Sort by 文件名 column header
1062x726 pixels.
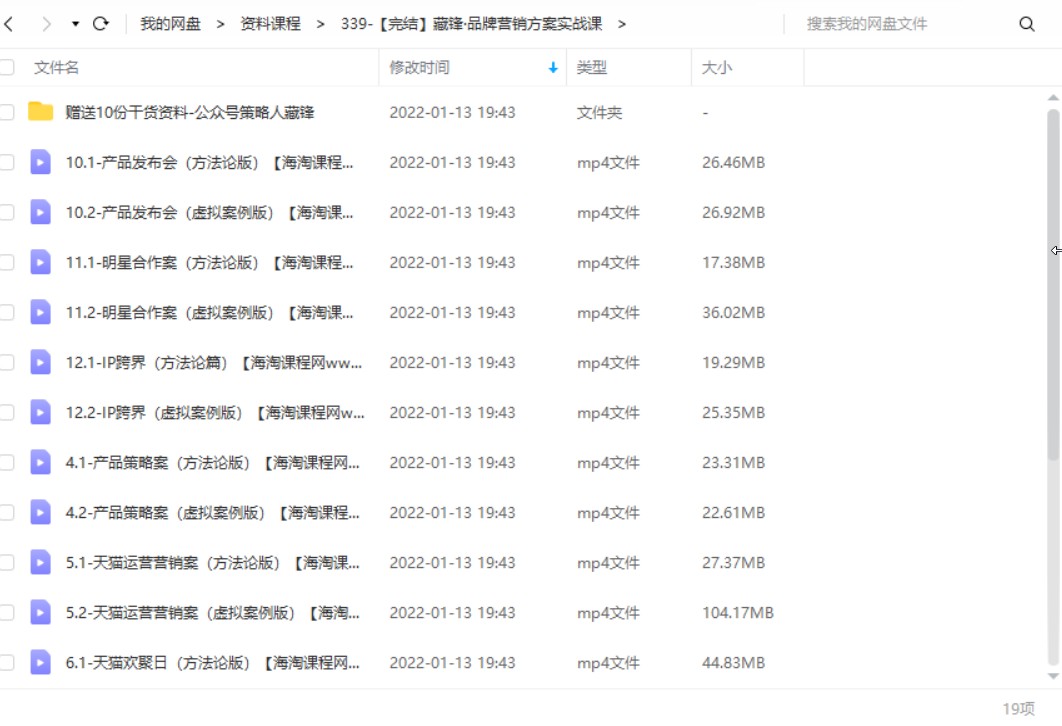point(56,68)
